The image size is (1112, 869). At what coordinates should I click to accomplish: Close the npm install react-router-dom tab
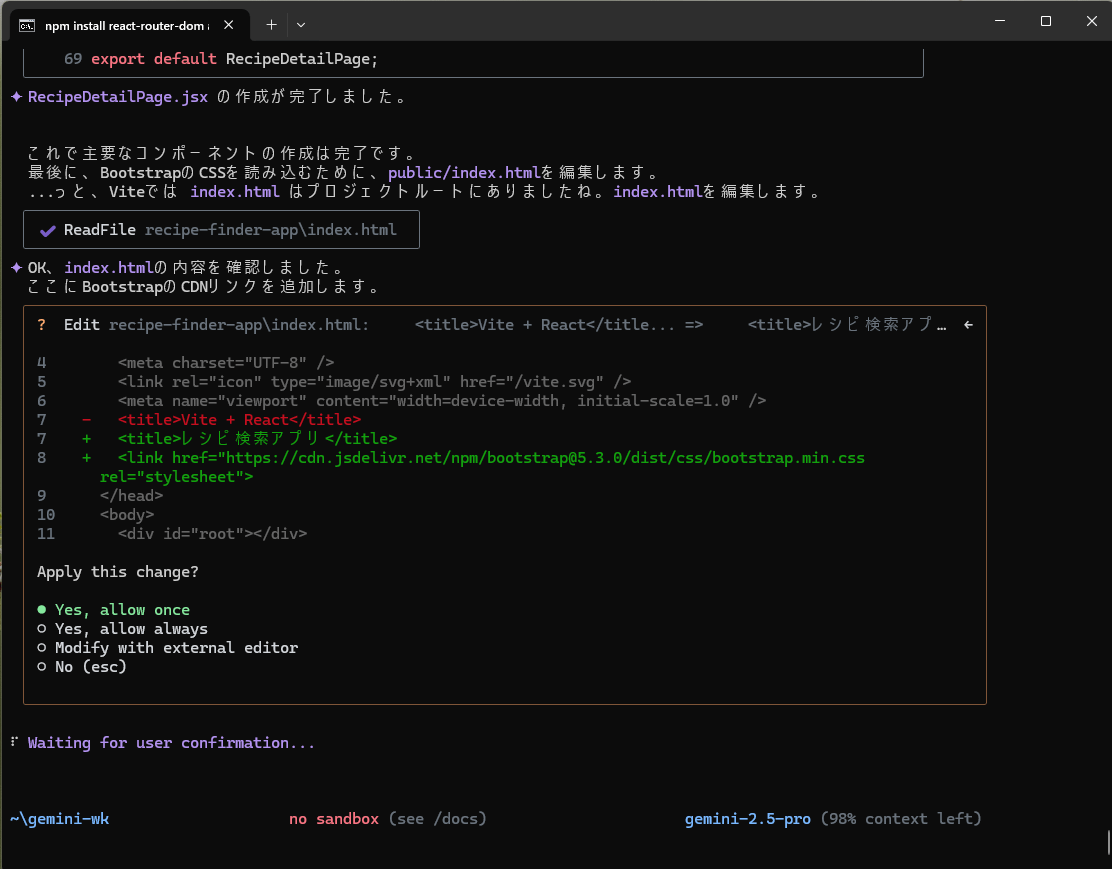(x=232, y=23)
